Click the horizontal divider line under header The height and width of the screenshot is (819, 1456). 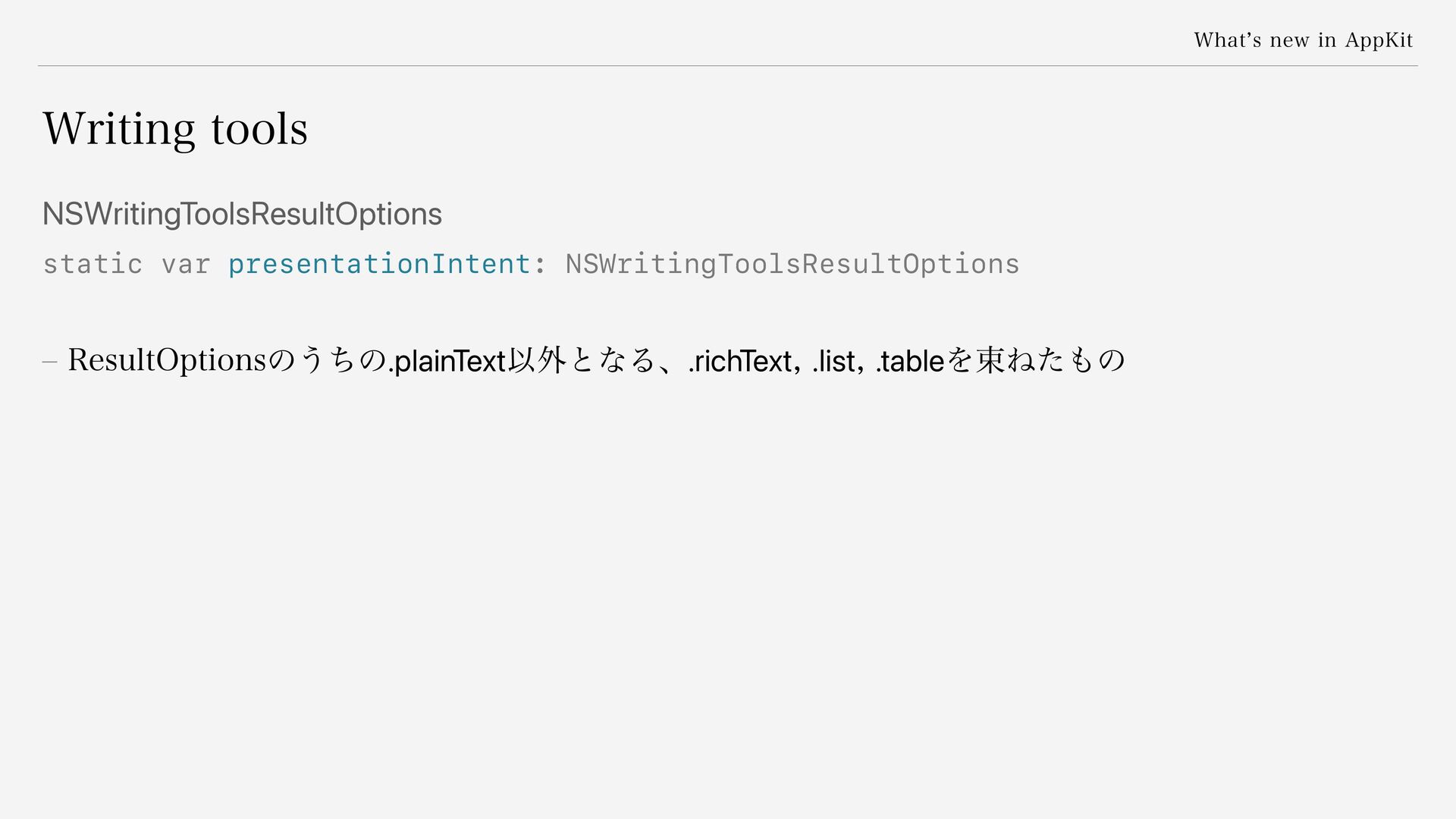click(x=728, y=66)
